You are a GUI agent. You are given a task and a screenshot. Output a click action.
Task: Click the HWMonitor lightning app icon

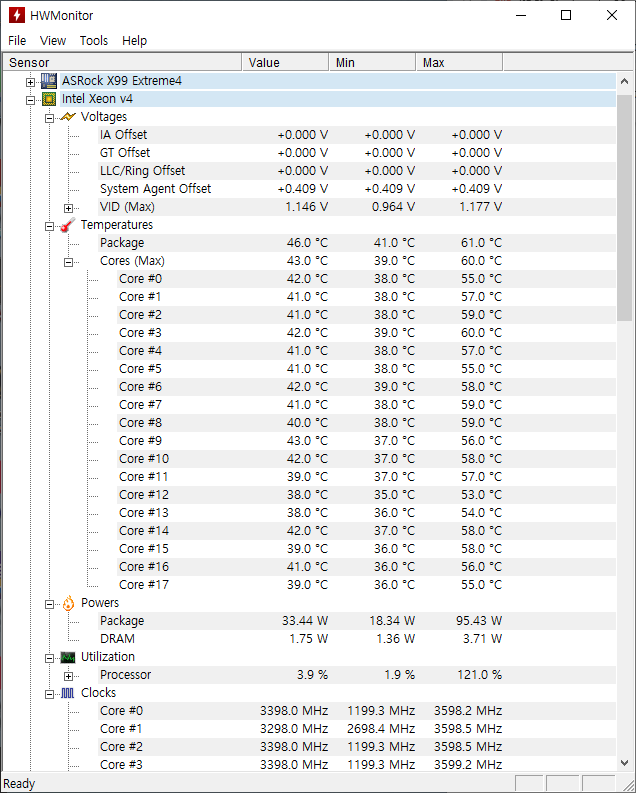pyautogui.click(x=17, y=15)
